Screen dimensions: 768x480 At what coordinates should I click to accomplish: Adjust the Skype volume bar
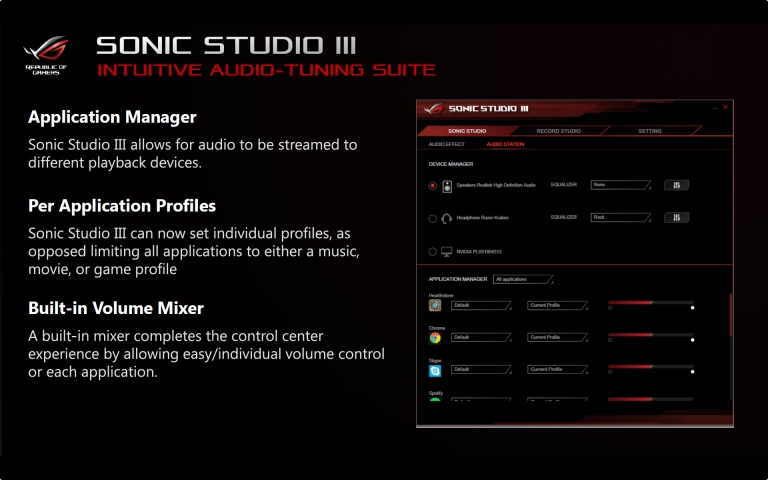click(x=651, y=369)
